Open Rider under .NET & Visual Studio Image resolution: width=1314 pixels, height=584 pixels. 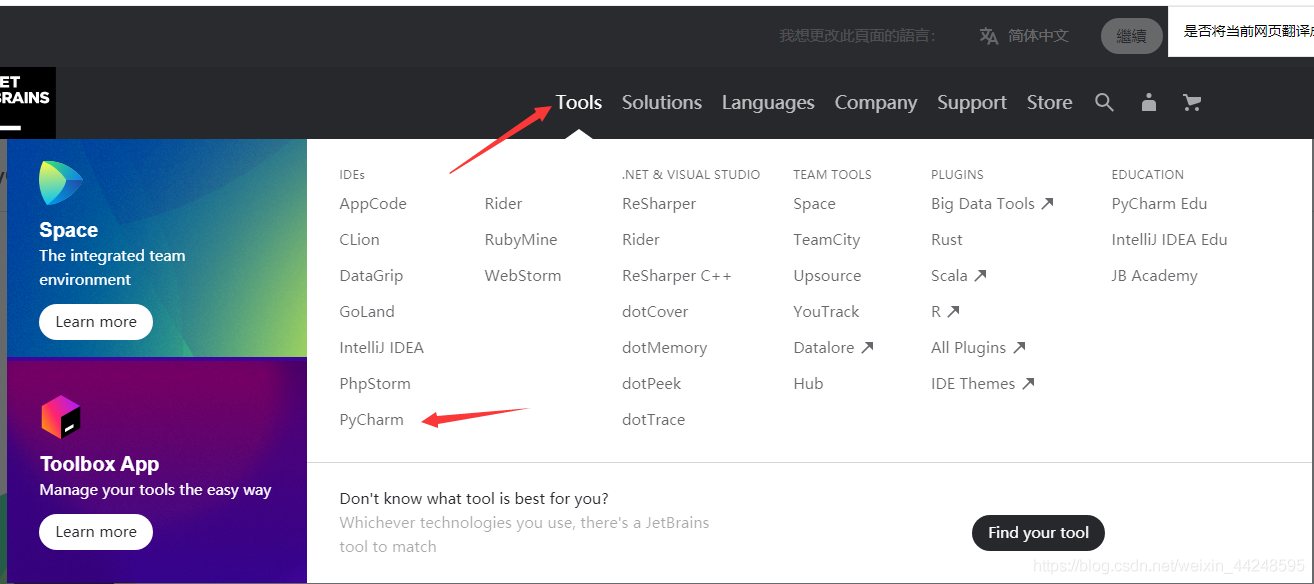pos(641,240)
